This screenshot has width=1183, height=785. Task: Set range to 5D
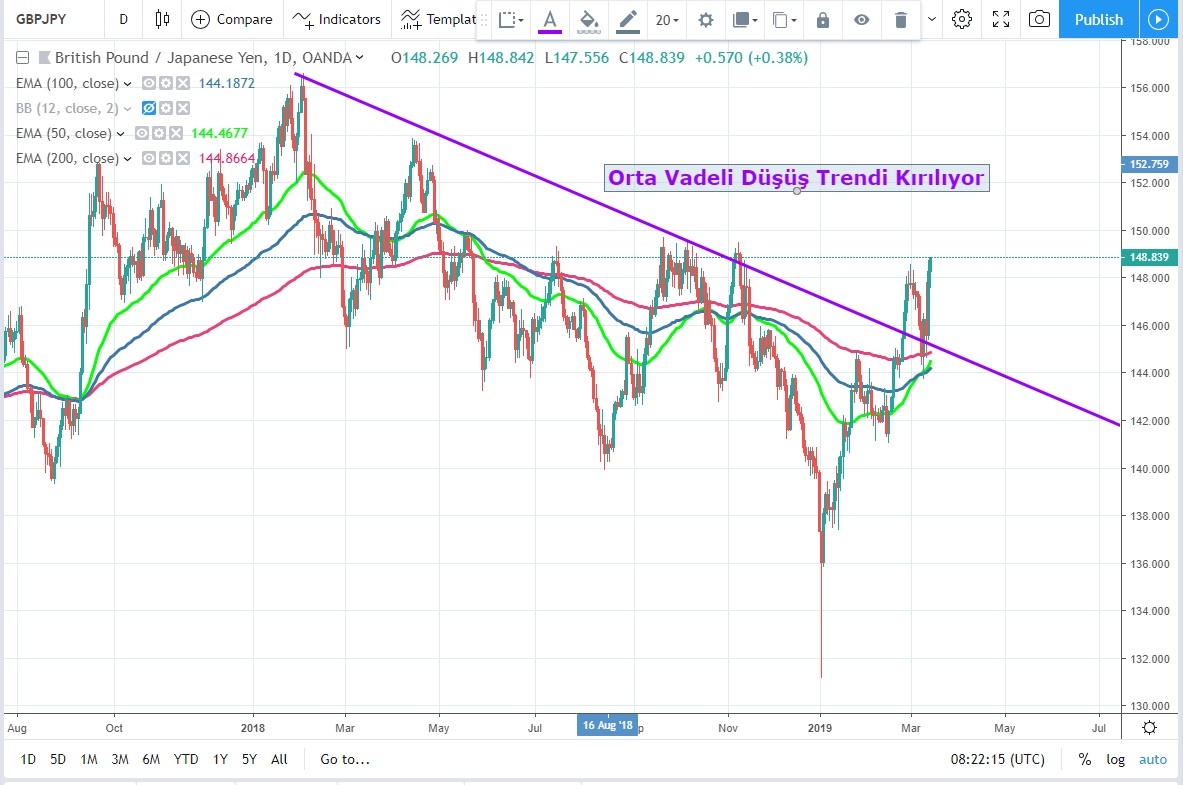58,759
